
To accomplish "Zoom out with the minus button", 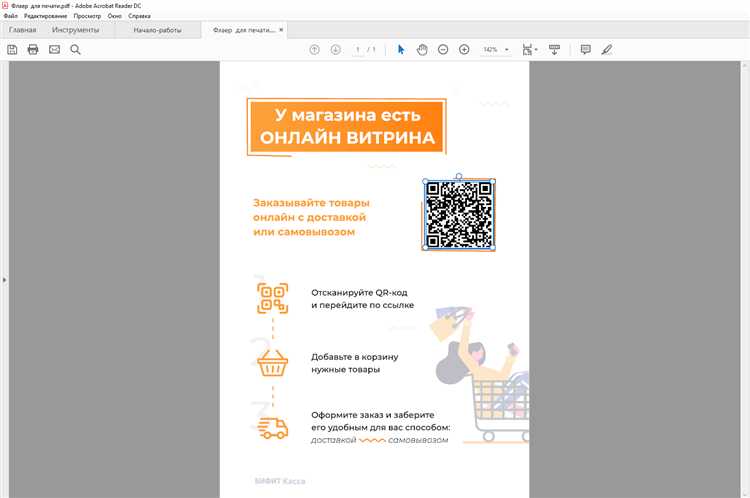I will 443,49.
